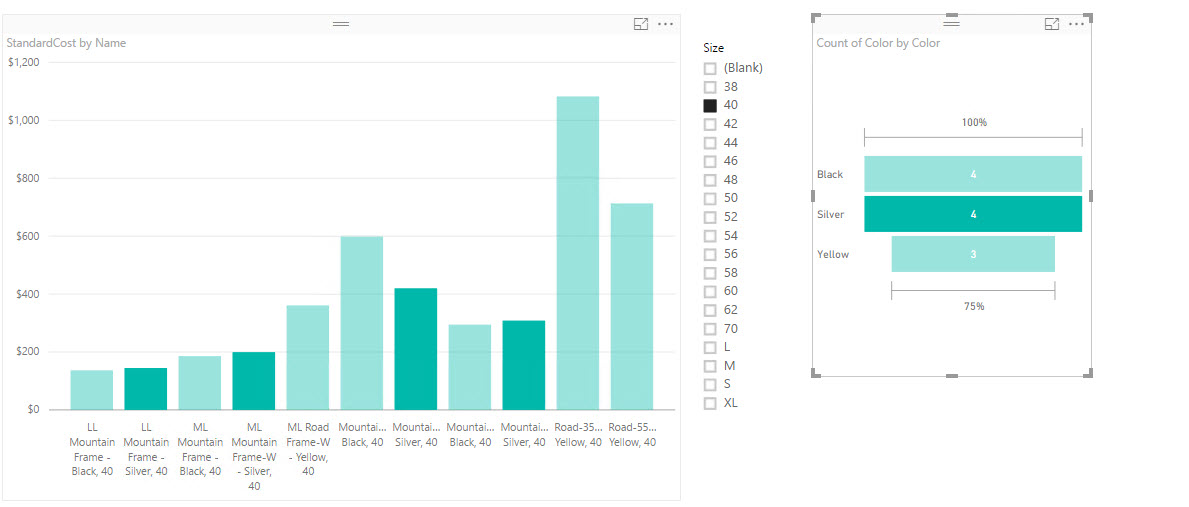Open more options for StandardCost by Name chart
This screenshot has height=507, width=1189.
coord(665,24)
